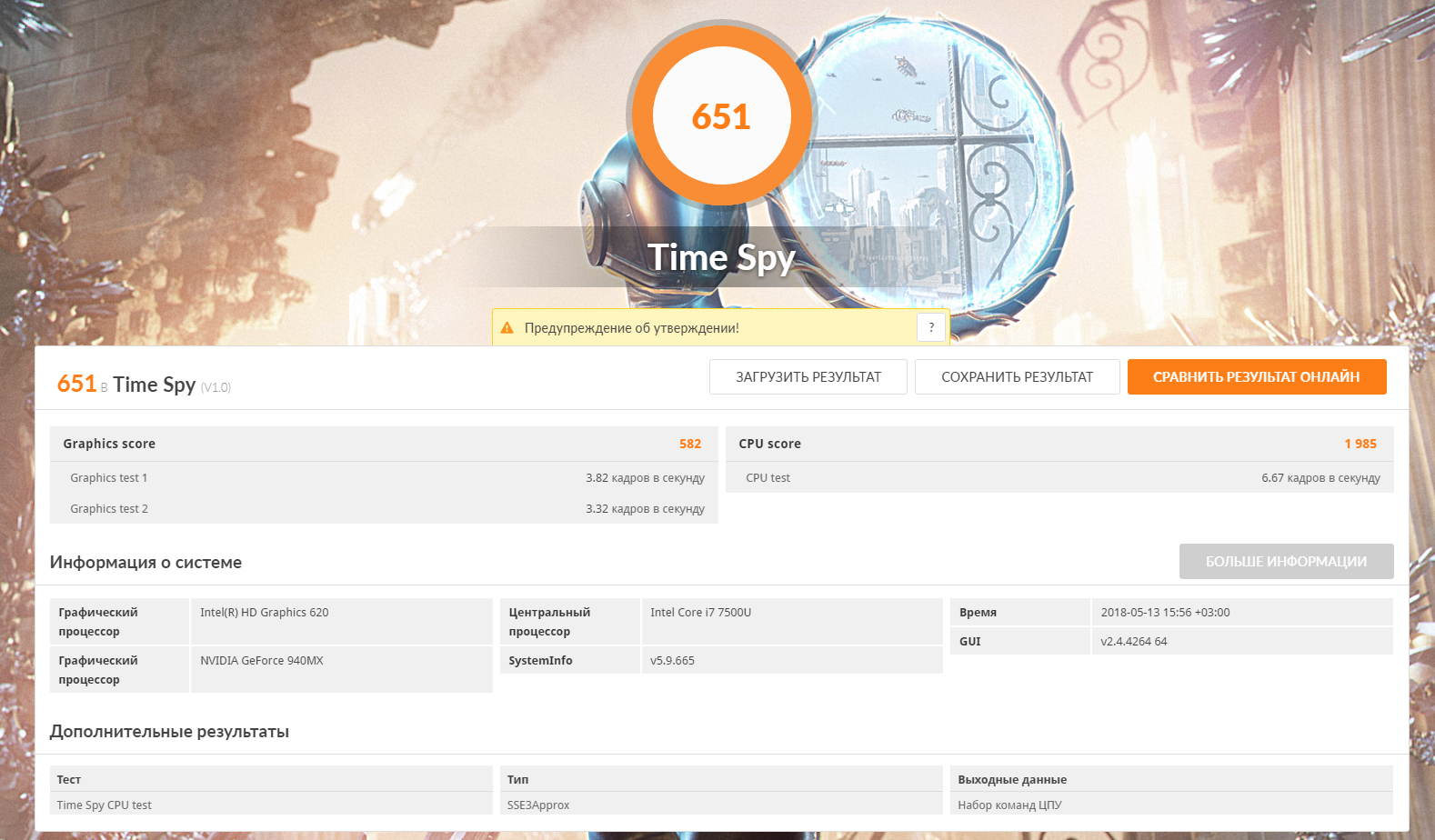Viewport: 1435px width, 840px height.
Task: Open the question mark help button
Action: point(931,327)
